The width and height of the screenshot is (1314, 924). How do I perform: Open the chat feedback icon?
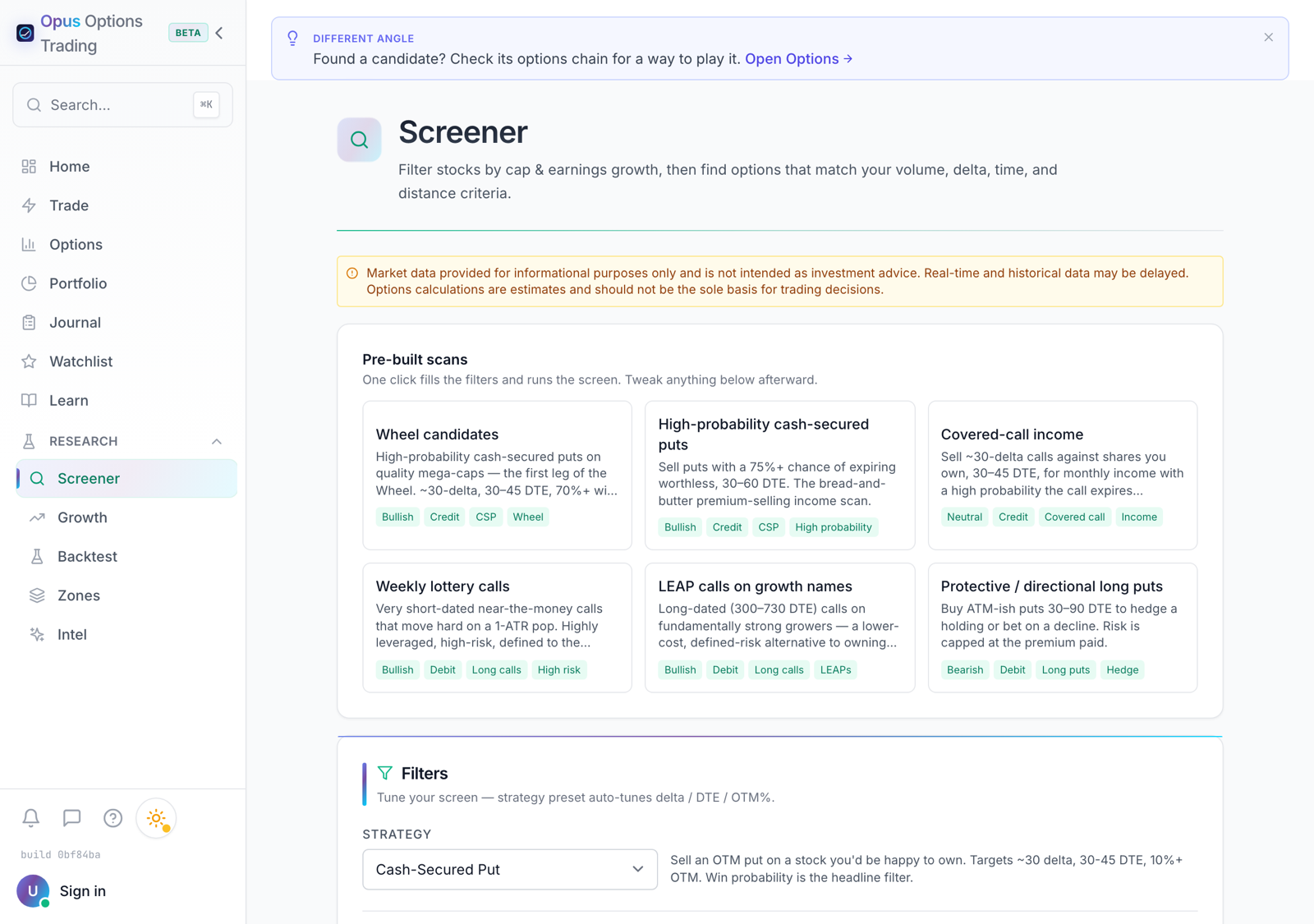tap(71, 818)
